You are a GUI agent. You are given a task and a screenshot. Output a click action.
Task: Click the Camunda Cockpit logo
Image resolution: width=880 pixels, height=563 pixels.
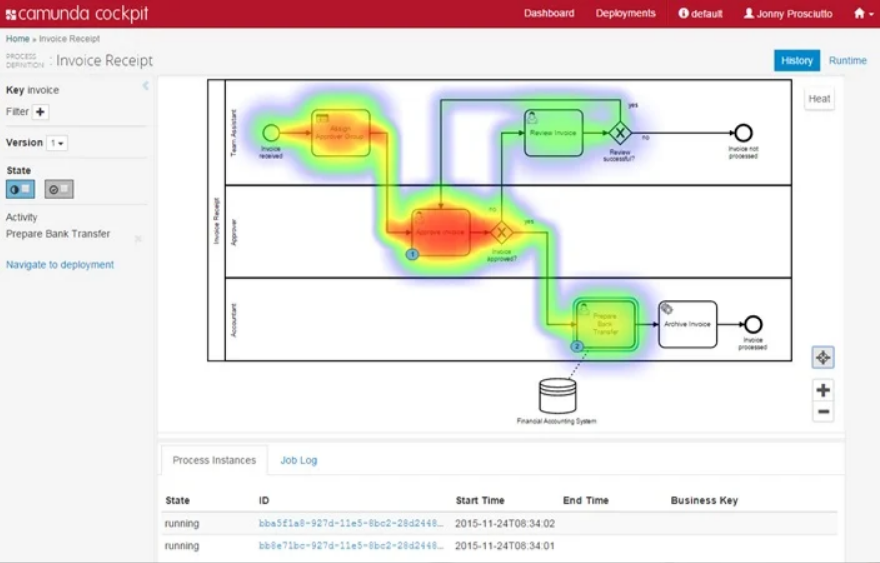pyautogui.click(x=77, y=13)
